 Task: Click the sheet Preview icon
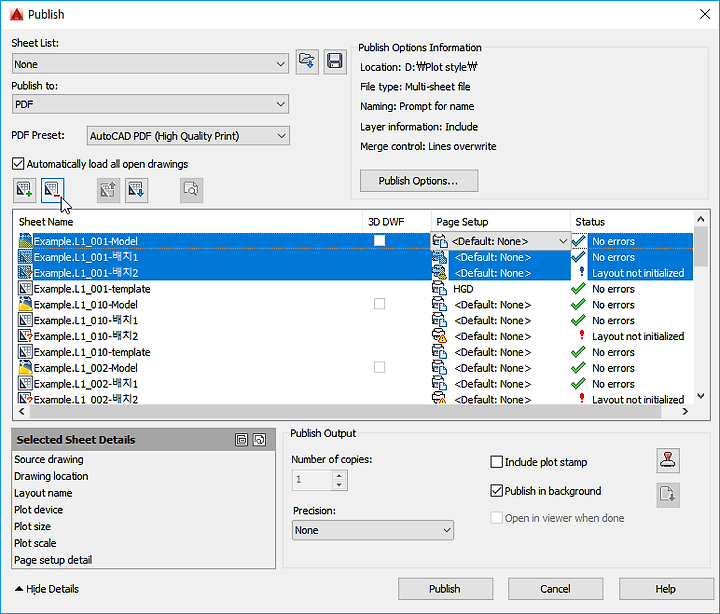point(191,190)
